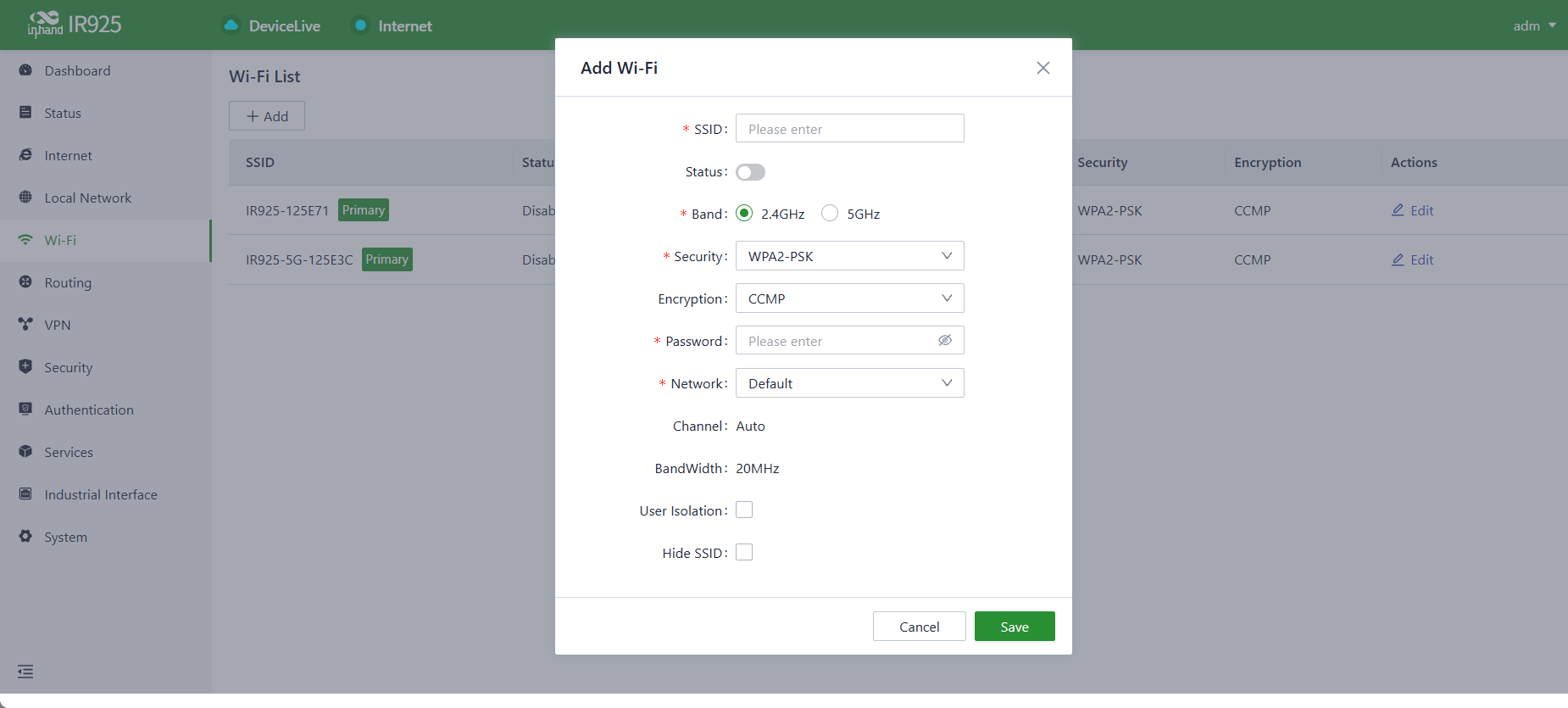Click the Add button in Wi-Fi List
The image size is (1568, 708).
(267, 116)
